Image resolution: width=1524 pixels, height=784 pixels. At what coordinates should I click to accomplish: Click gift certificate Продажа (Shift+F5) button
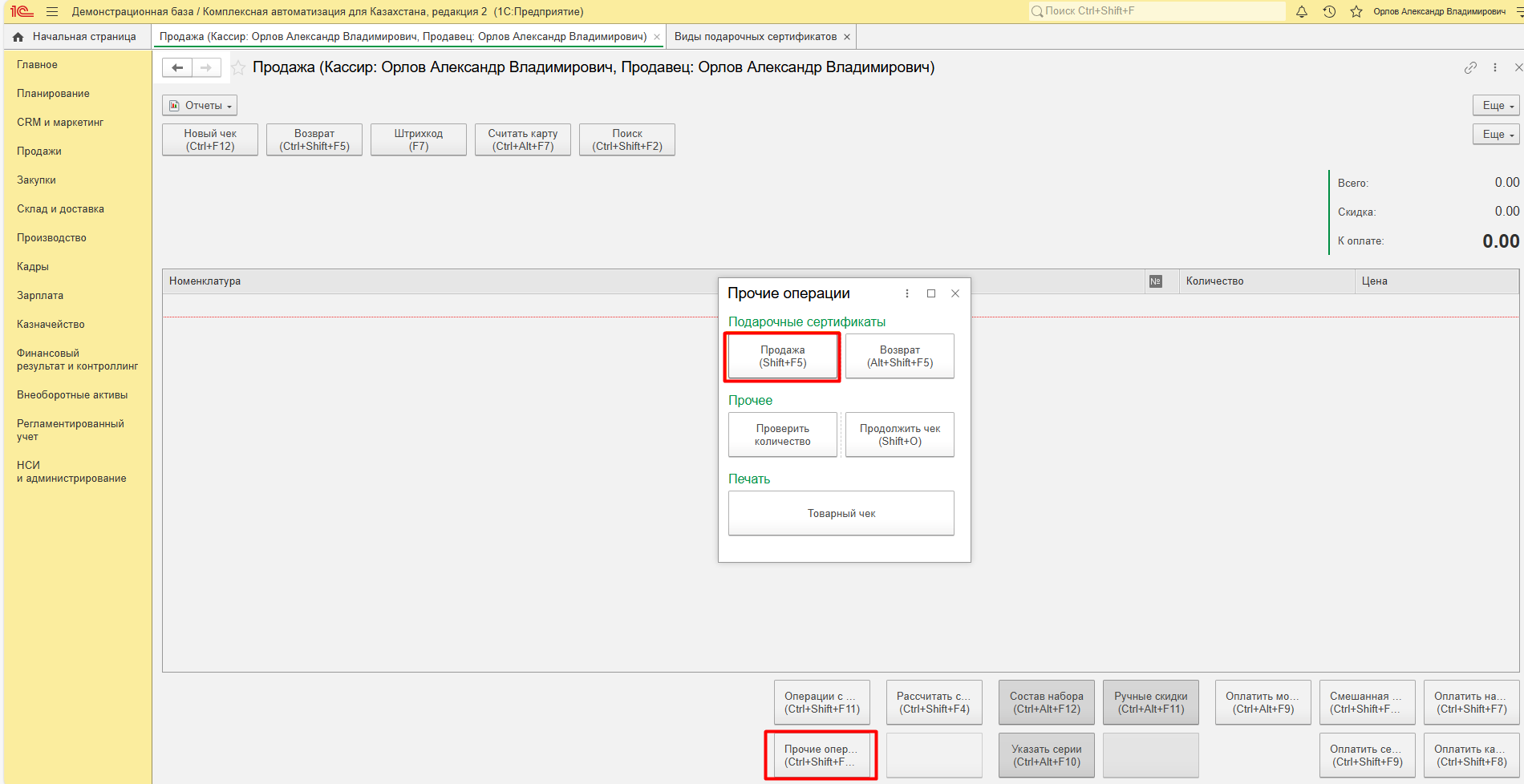(x=783, y=357)
